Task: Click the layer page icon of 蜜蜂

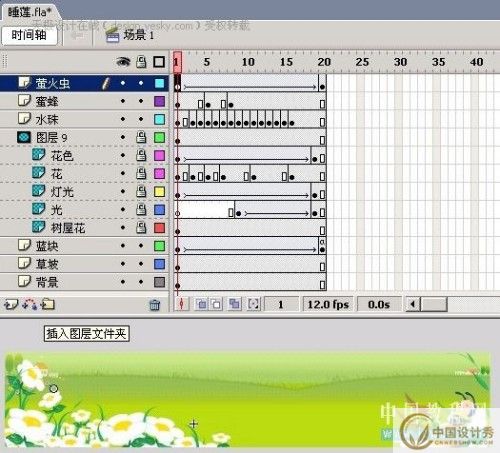Action: click(x=24, y=100)
